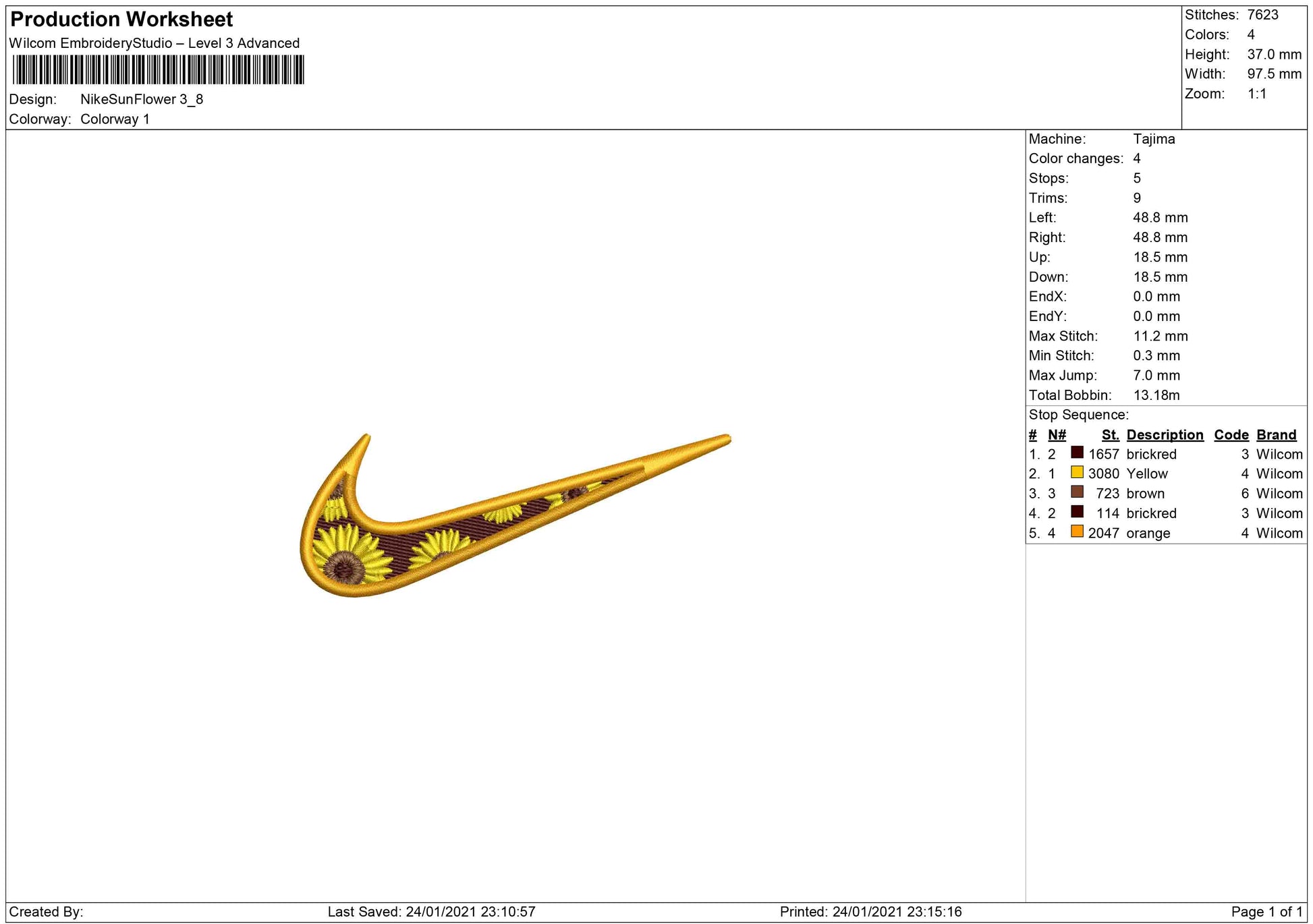Click the St. column header
This screenshot has height=924, width=1313.
click(x=1110, y=435)
